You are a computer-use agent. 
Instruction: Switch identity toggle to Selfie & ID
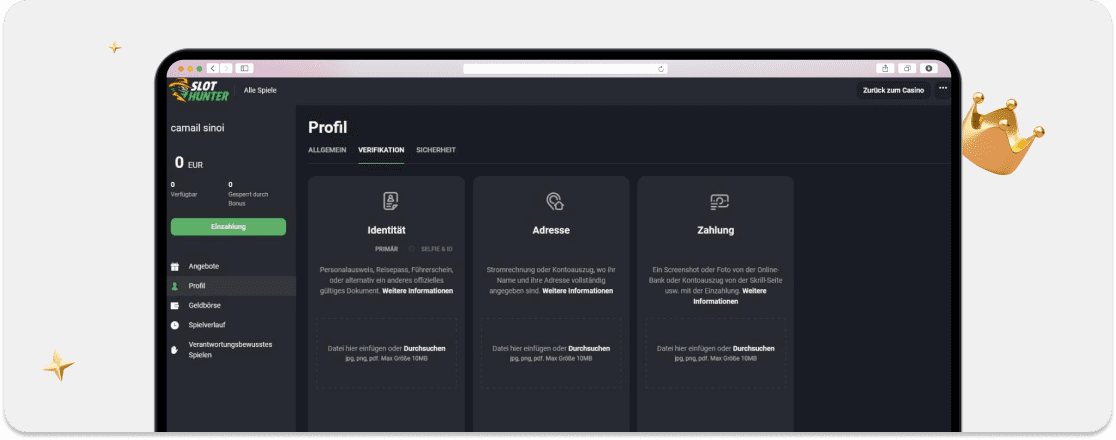436,248
